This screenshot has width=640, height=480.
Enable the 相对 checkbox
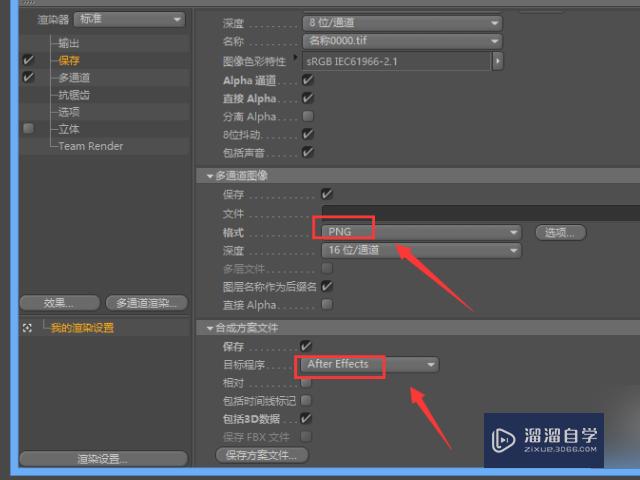(306, 383)
